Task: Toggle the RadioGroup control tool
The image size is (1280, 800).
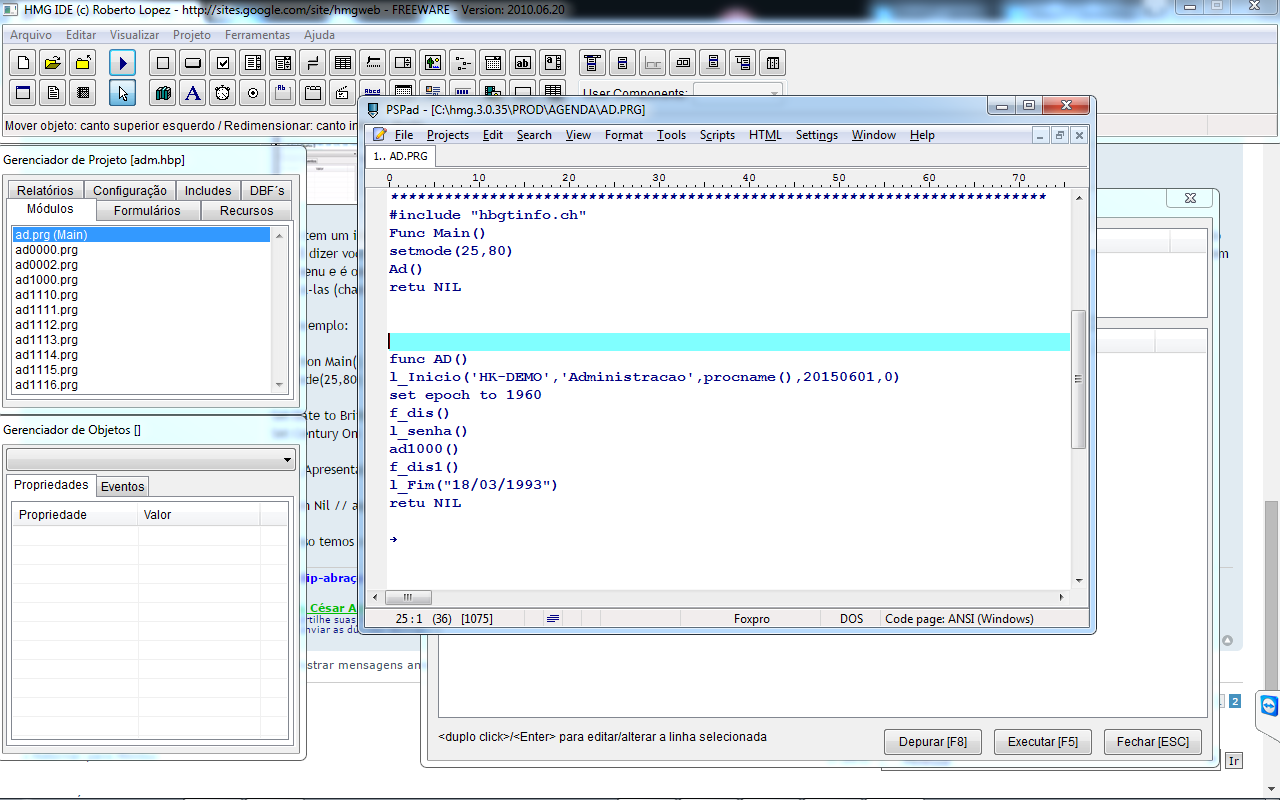Action: tap(253, 93)
